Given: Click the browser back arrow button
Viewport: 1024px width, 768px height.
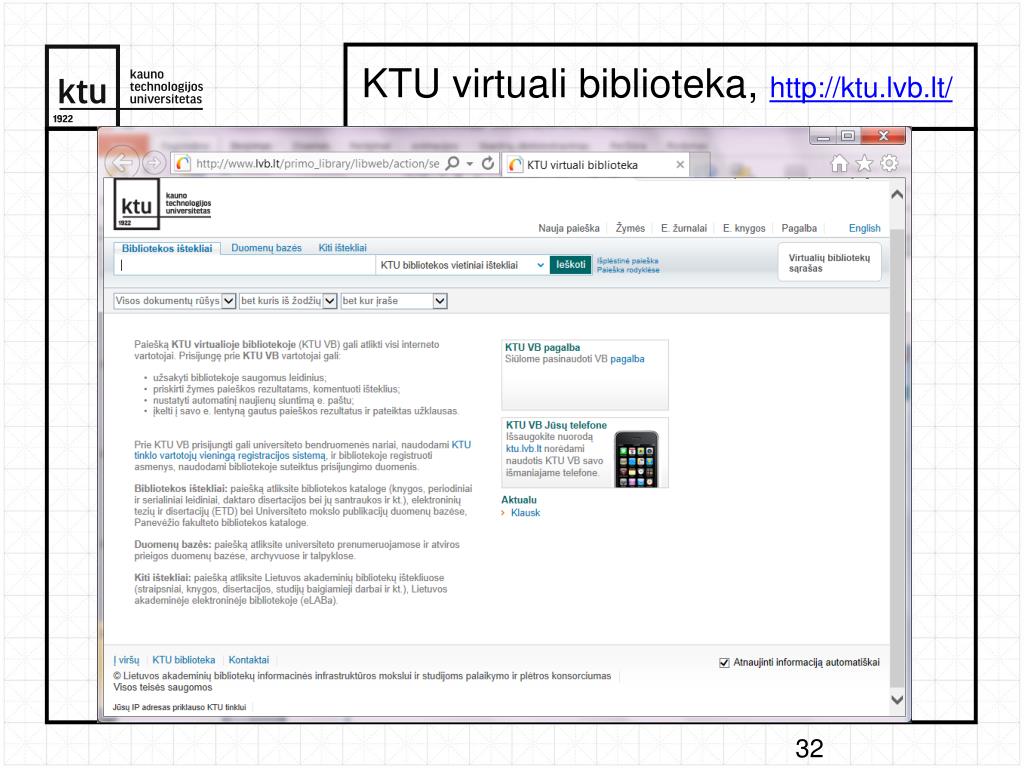Looking at the screenshot, I should coord(121,163).
